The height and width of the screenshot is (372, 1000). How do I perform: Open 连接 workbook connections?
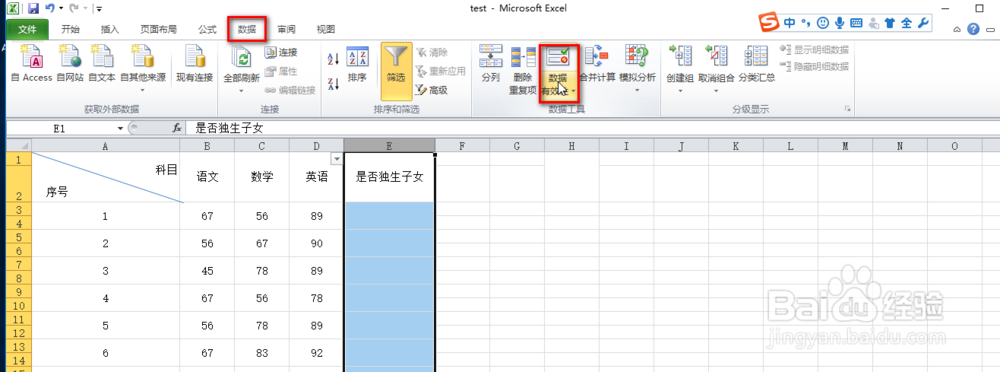click(281, 52)
